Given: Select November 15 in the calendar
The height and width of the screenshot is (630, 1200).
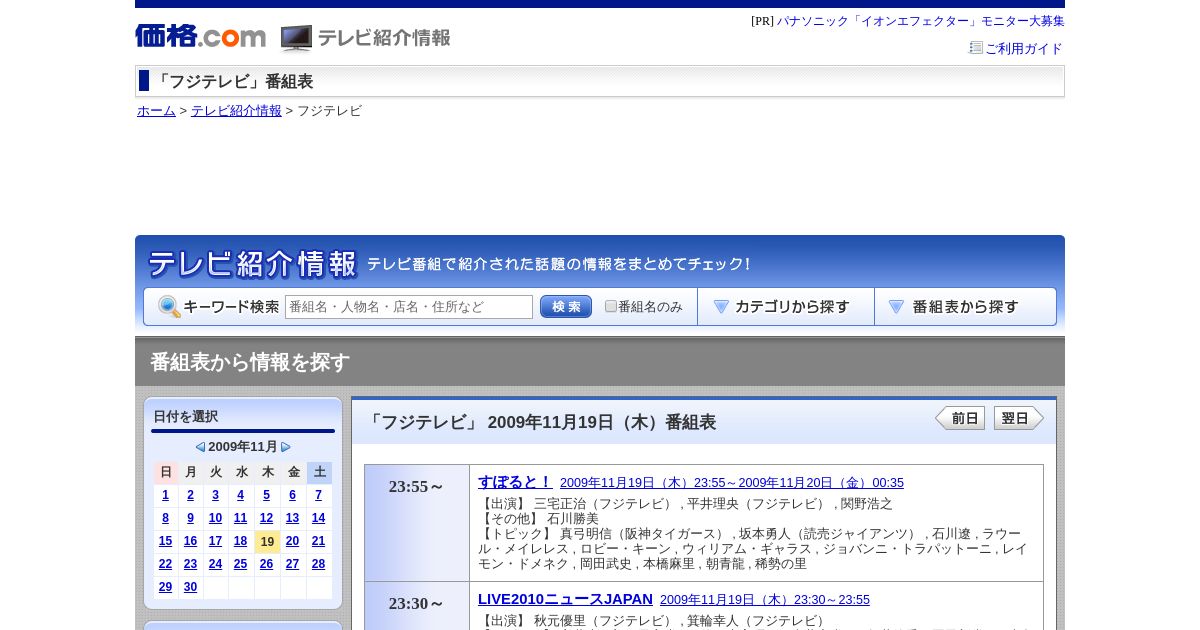Looking at the screenshot, I should pyautogui.click(x=165, y=541).
